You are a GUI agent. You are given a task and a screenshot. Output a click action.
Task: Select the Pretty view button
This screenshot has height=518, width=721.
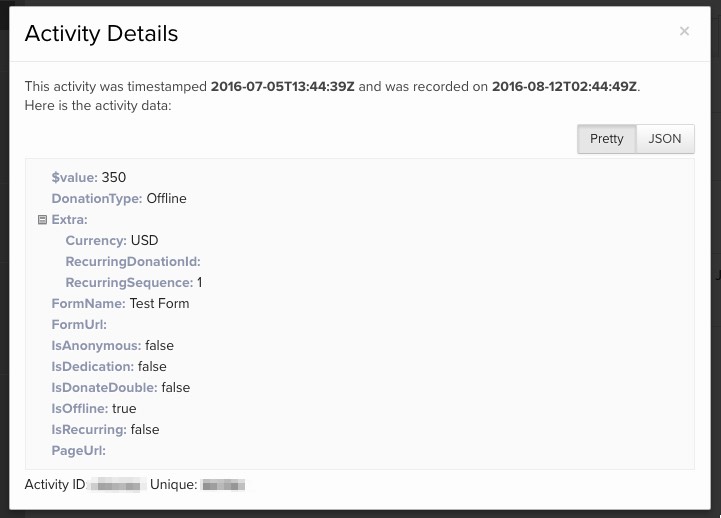[x=606, y=139]
